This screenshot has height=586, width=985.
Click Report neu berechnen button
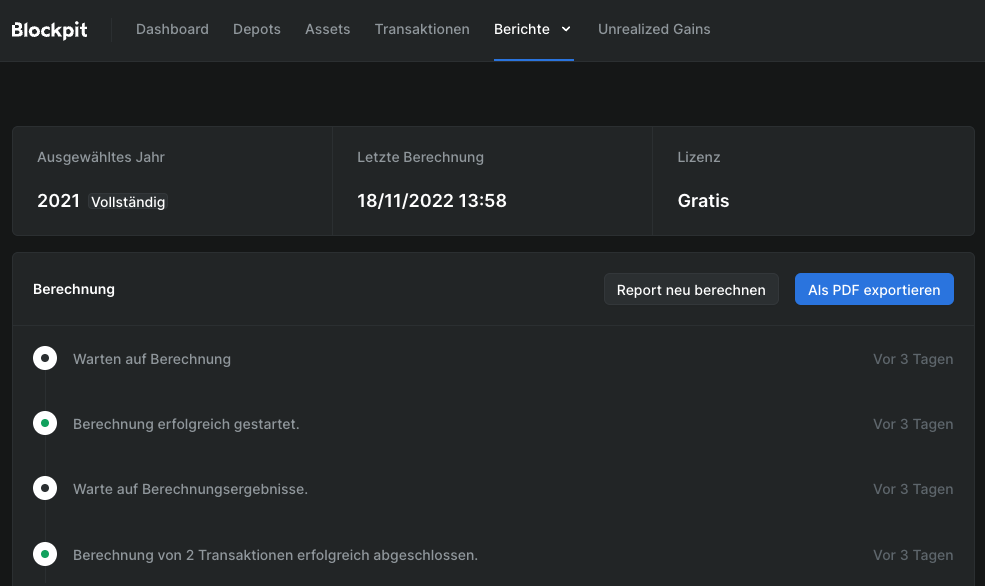coord(691,290)
